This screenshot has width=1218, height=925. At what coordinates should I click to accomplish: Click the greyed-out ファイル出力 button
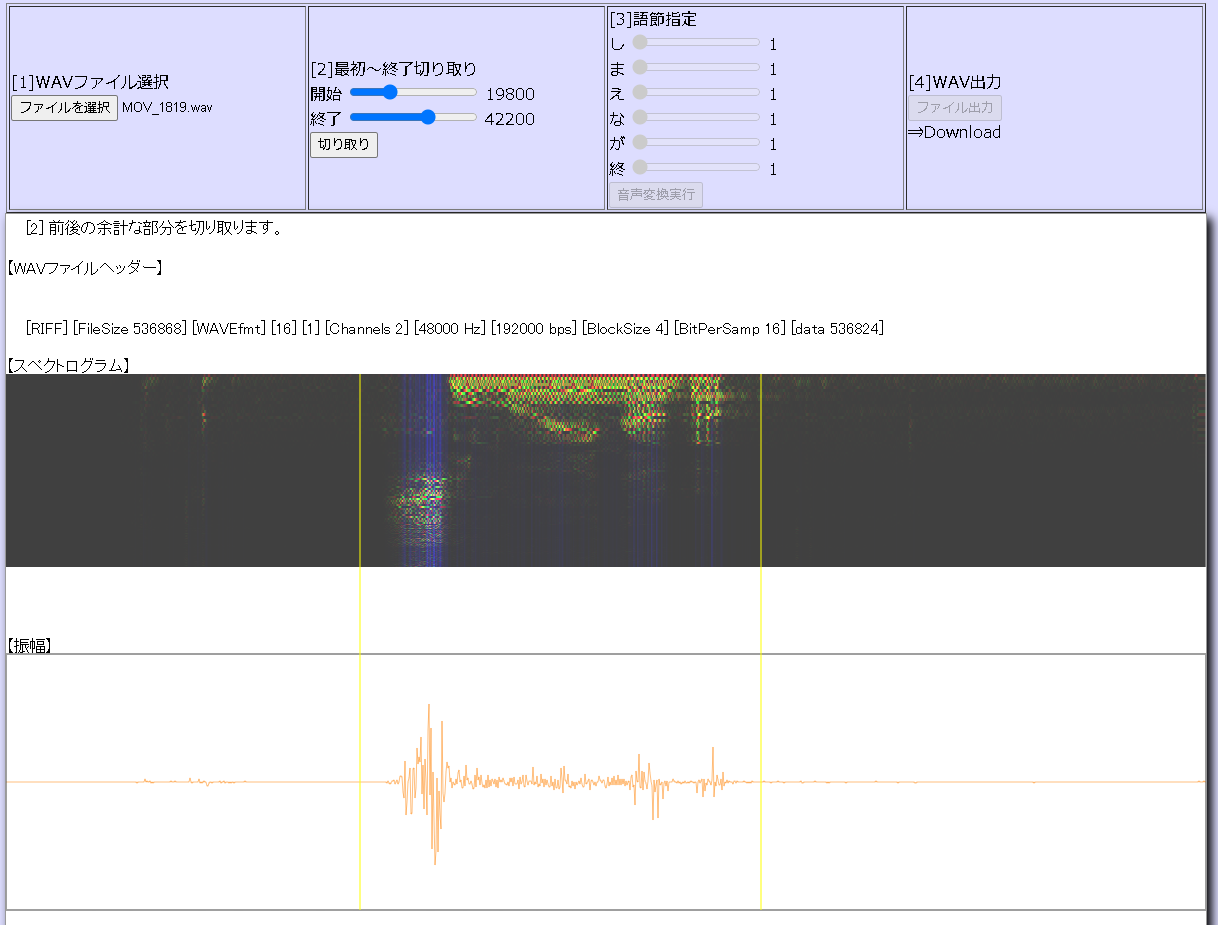coord(954,108)
